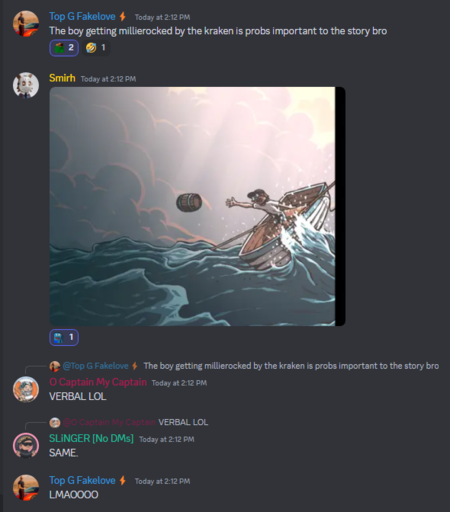Click SLiNGER [No DMs] username
Screen dimensions: 450x512
pos(91,438)
